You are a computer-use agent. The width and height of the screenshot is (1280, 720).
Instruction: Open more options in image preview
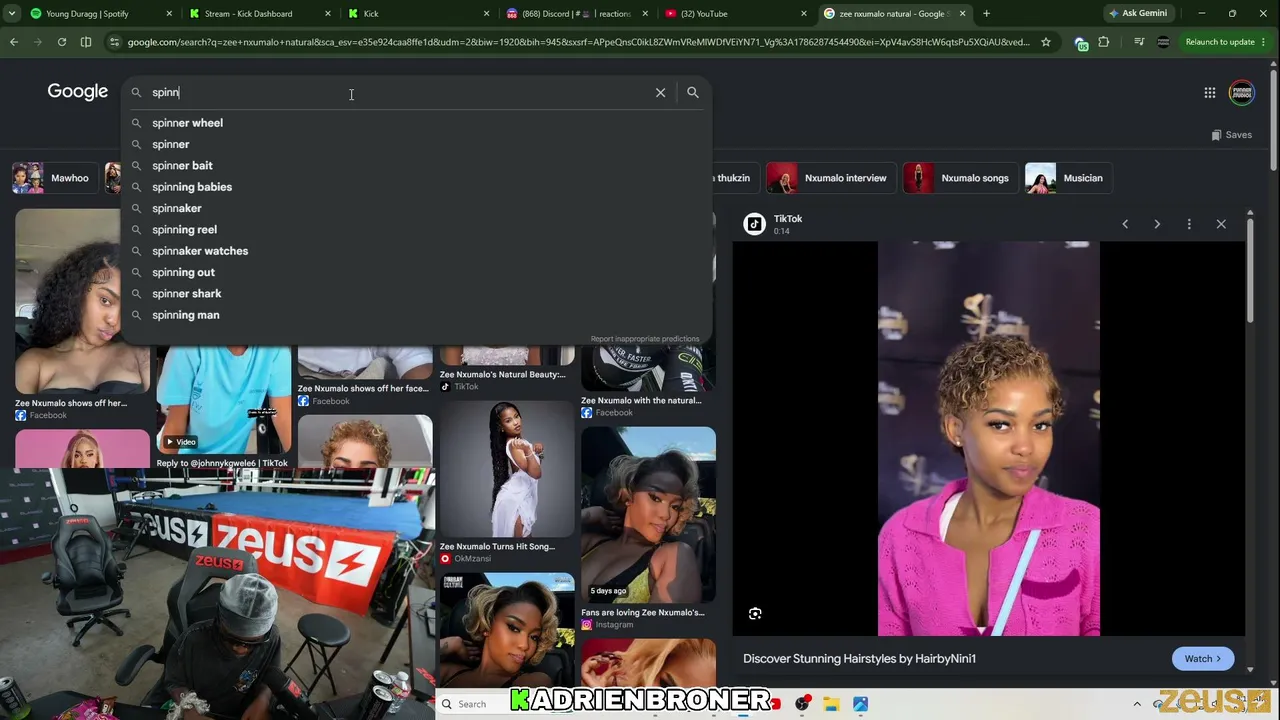click(1189, 224)
